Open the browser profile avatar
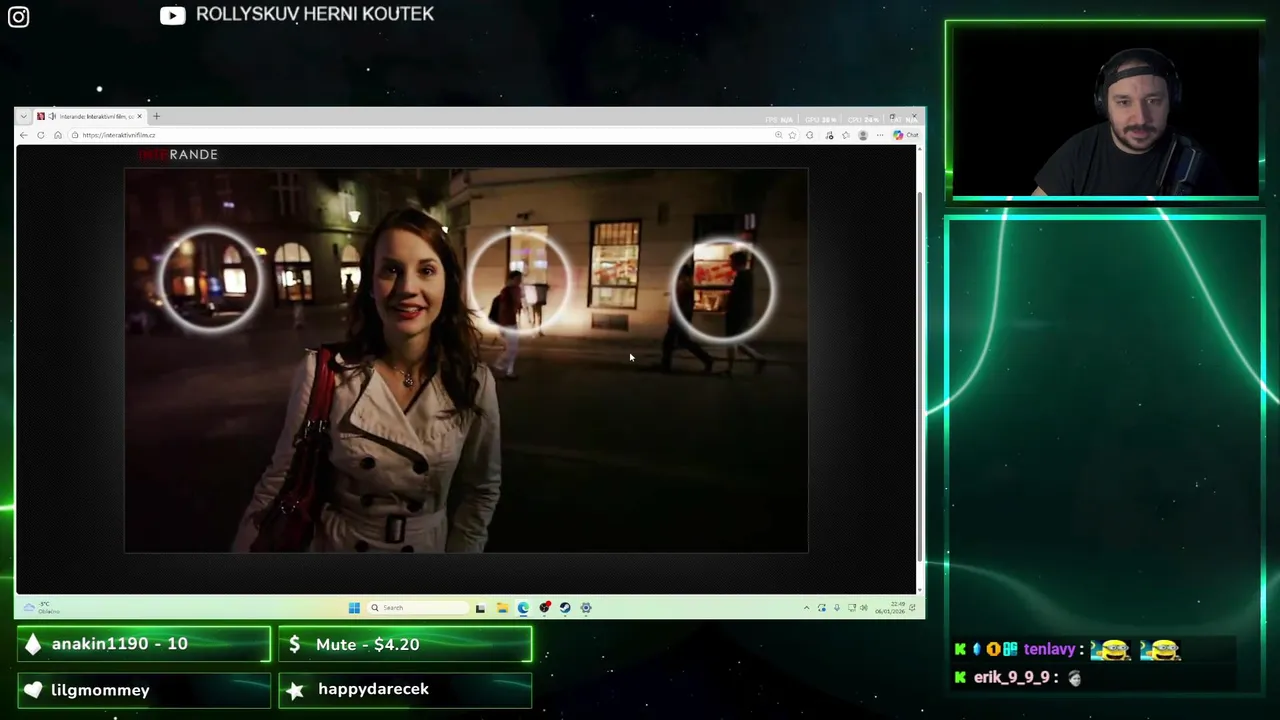 863,135
